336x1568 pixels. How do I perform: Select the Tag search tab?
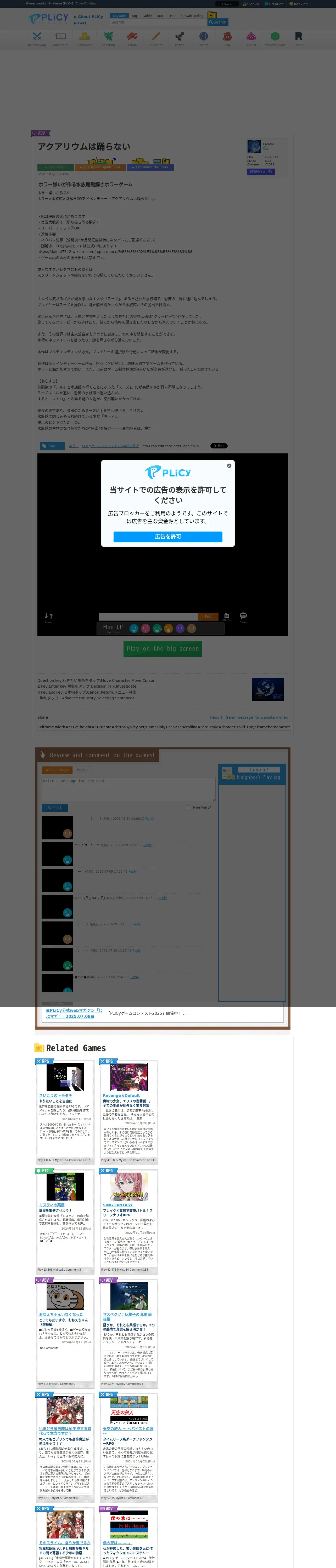click(x=134, y=16)
